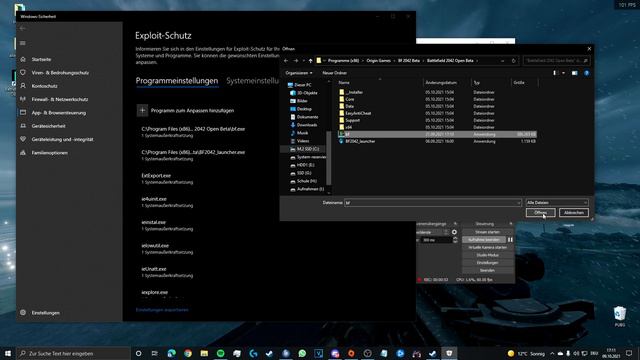The height and width of the screenshot is (360, 640).
Task: Toggle the preview pane in file dialog
Action: pos(574,73)
